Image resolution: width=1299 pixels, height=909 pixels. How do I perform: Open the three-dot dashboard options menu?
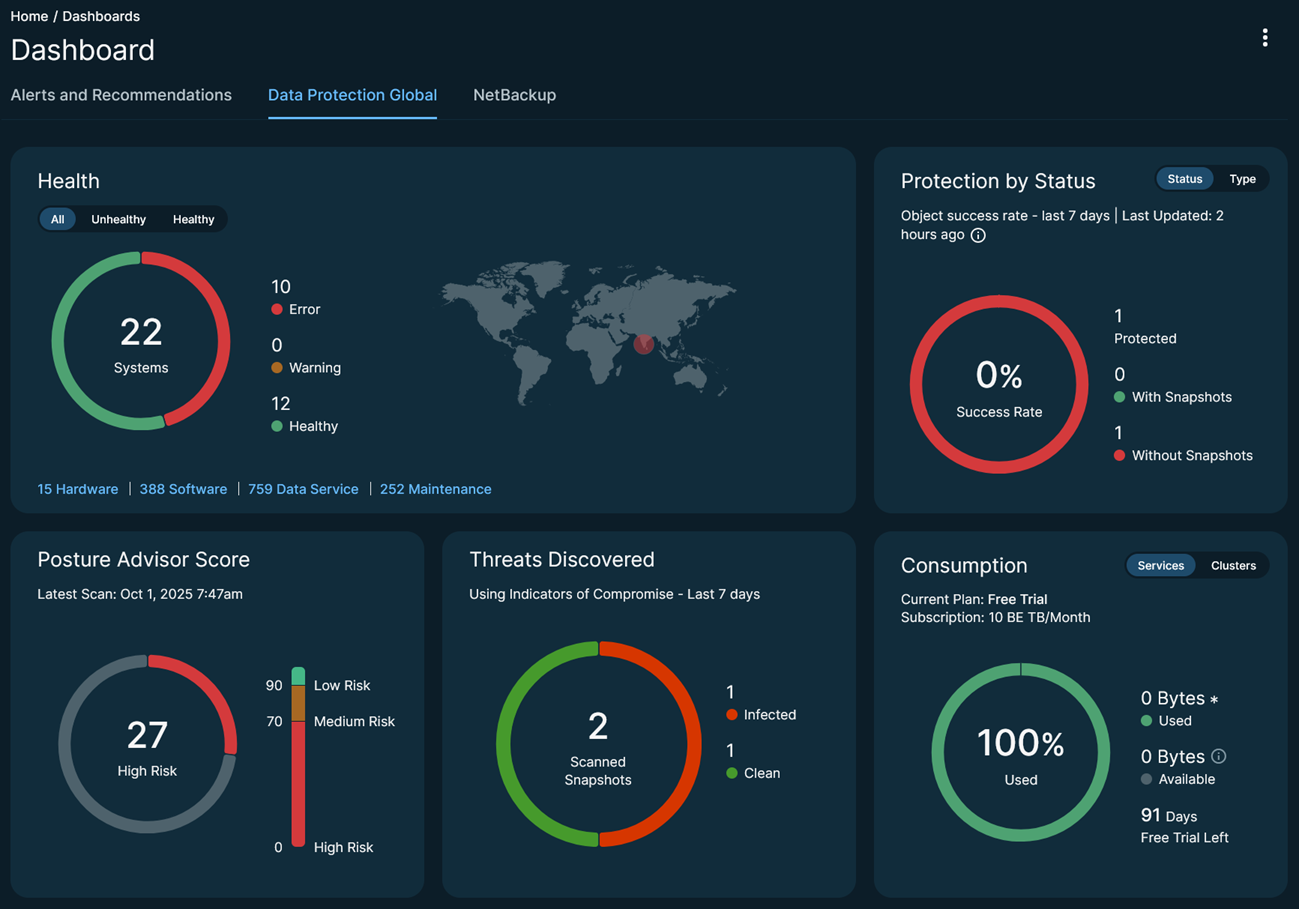click(x=1265, y=38)
